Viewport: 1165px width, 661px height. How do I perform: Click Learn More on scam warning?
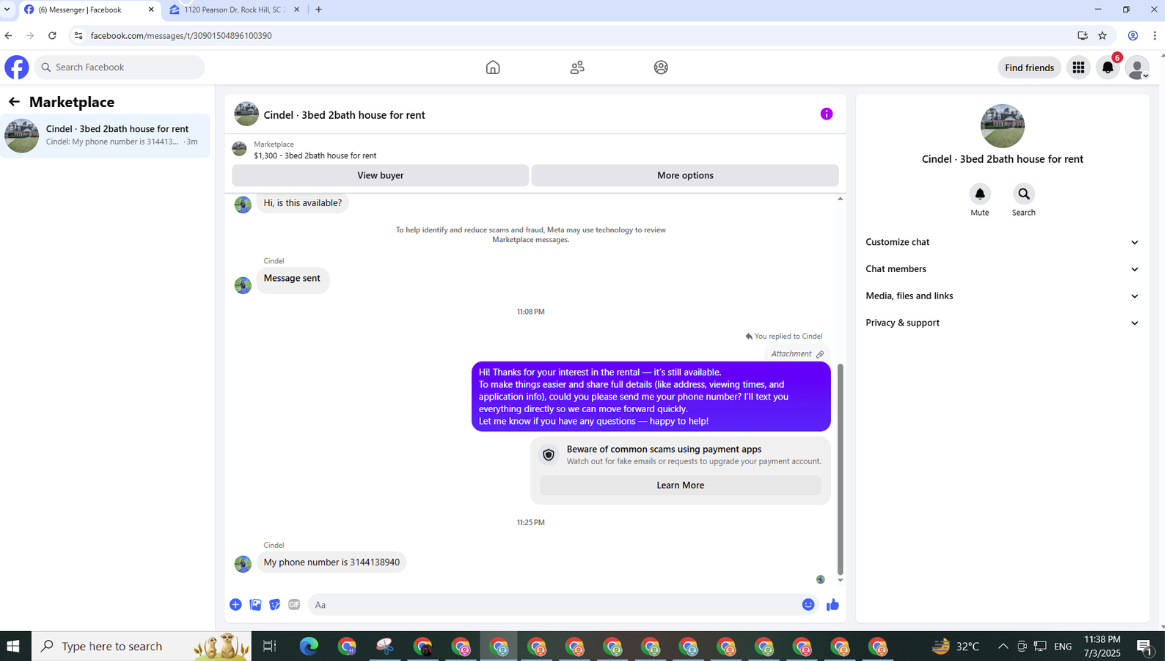[680, 485]
